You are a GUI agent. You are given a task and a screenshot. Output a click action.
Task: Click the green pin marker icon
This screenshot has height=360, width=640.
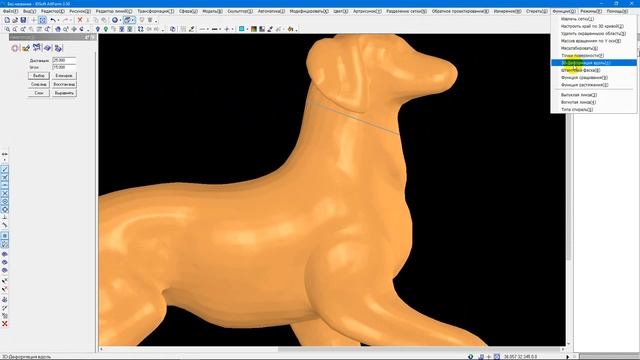tap(106, 29)
